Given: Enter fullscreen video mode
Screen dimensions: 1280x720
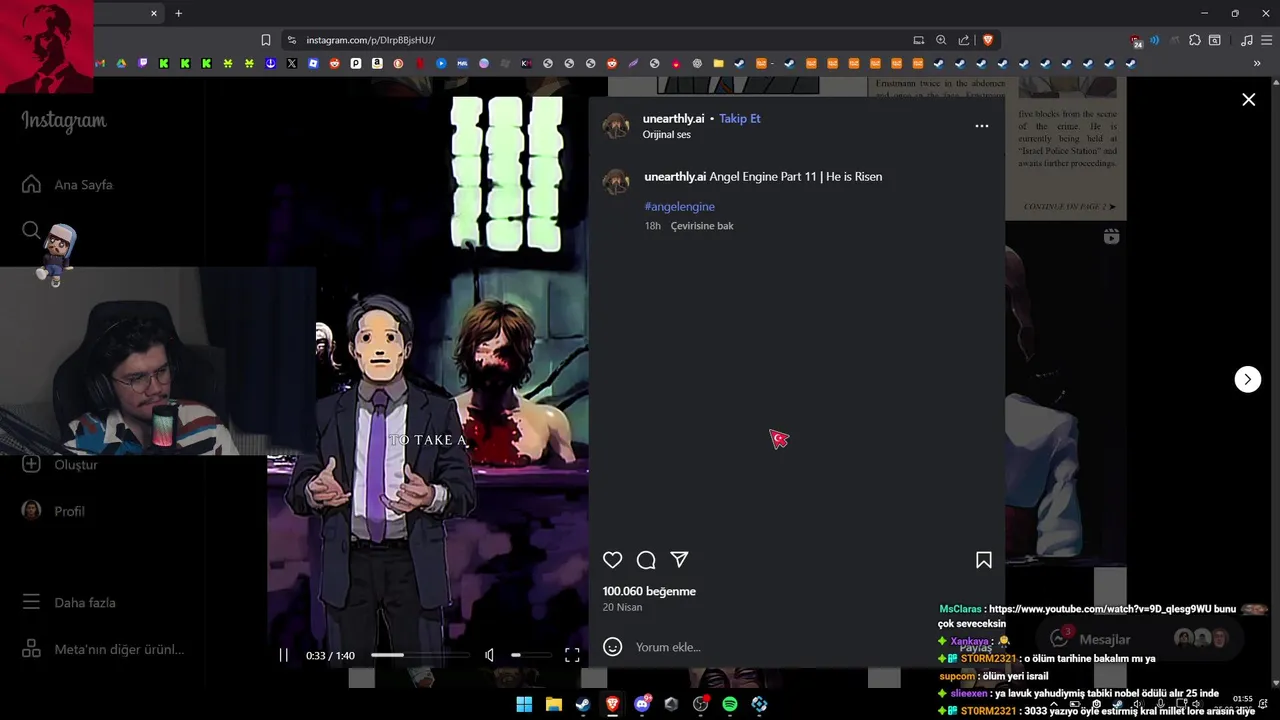Looking at the screenshot, I should tap(572, 655).
